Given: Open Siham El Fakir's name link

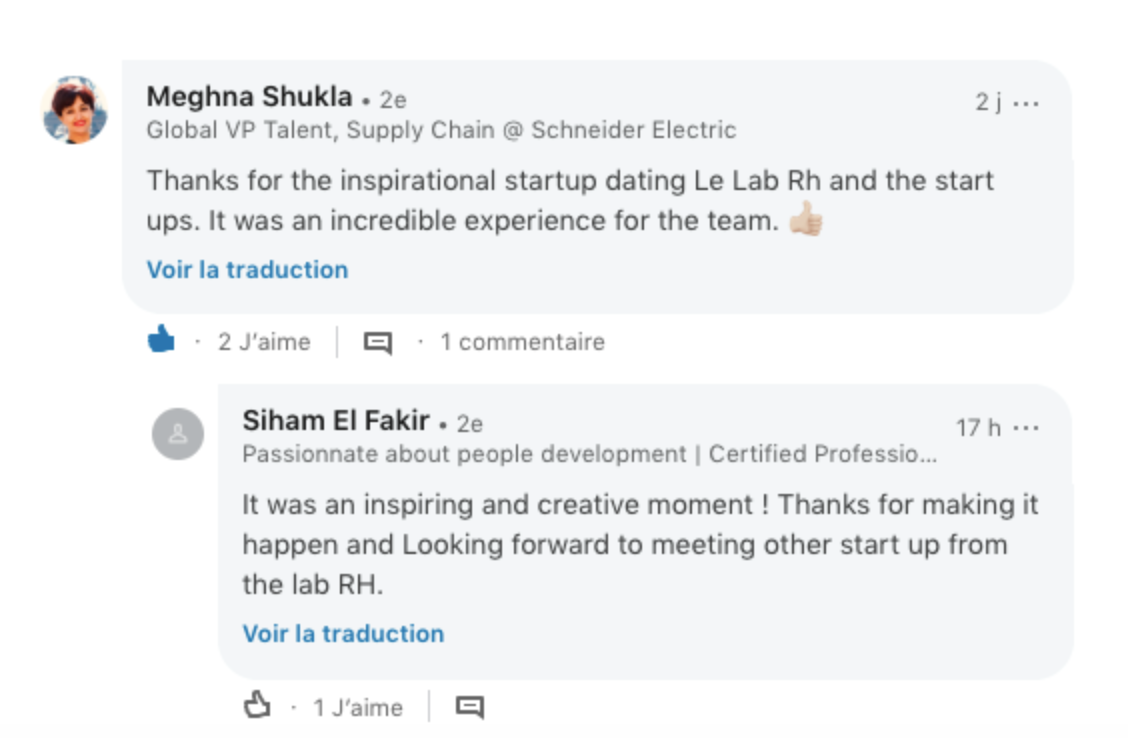Looking at the screenshot, I should pyautogui.click(x=336, y=421).
